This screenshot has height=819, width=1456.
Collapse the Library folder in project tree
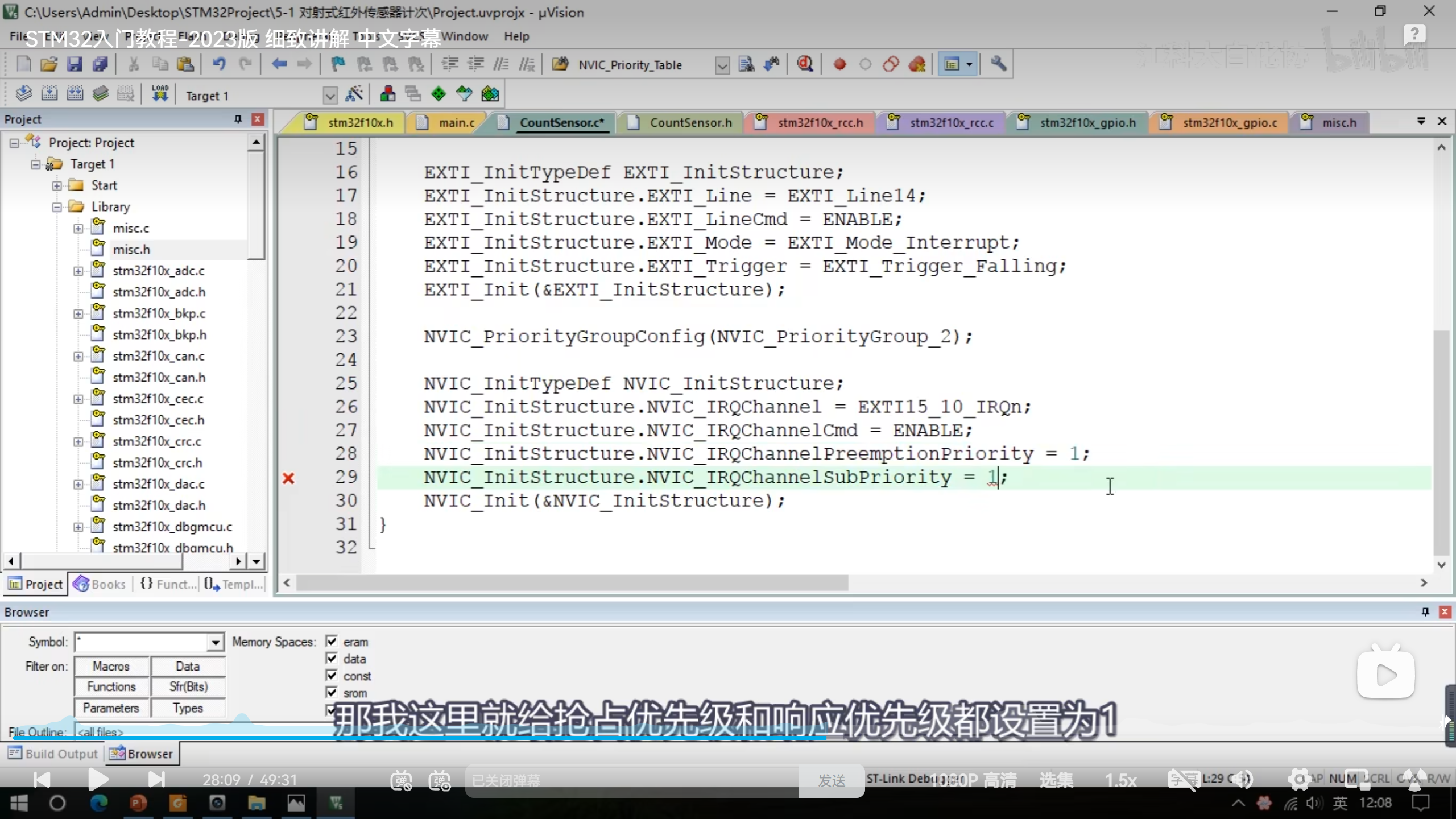click(x=57, y=207)
